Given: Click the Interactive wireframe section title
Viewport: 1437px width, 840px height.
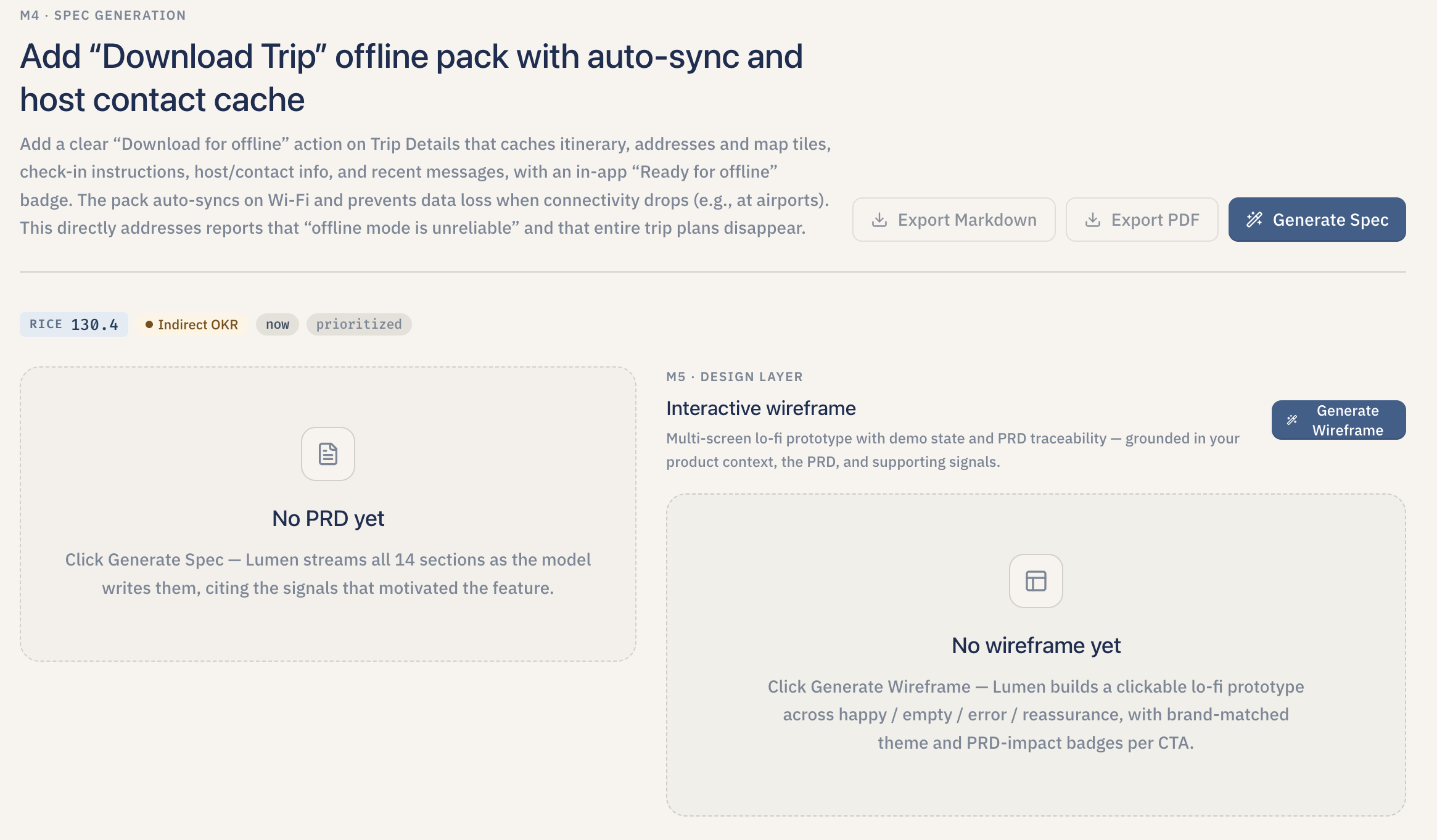Looking at the screenshot, I should coord(761,408).
